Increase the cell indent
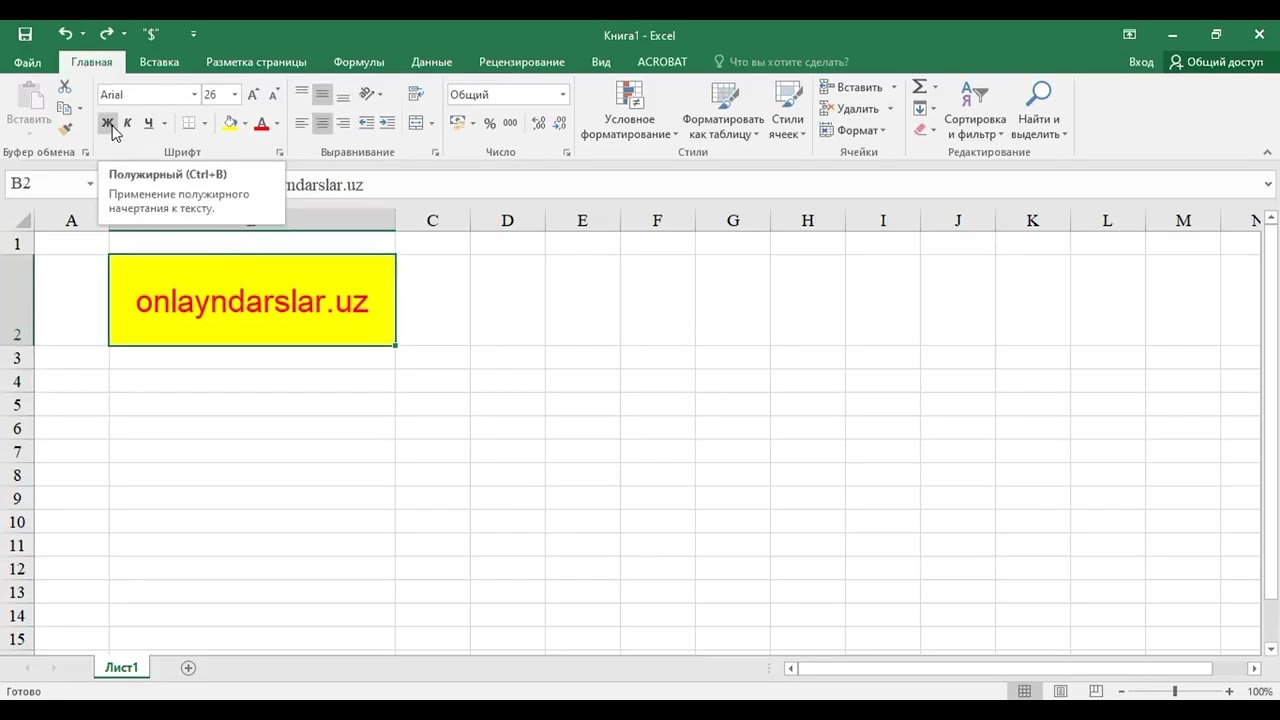Image resolution: width=1280 pixels, height=720 pixels. coord(387,123)
